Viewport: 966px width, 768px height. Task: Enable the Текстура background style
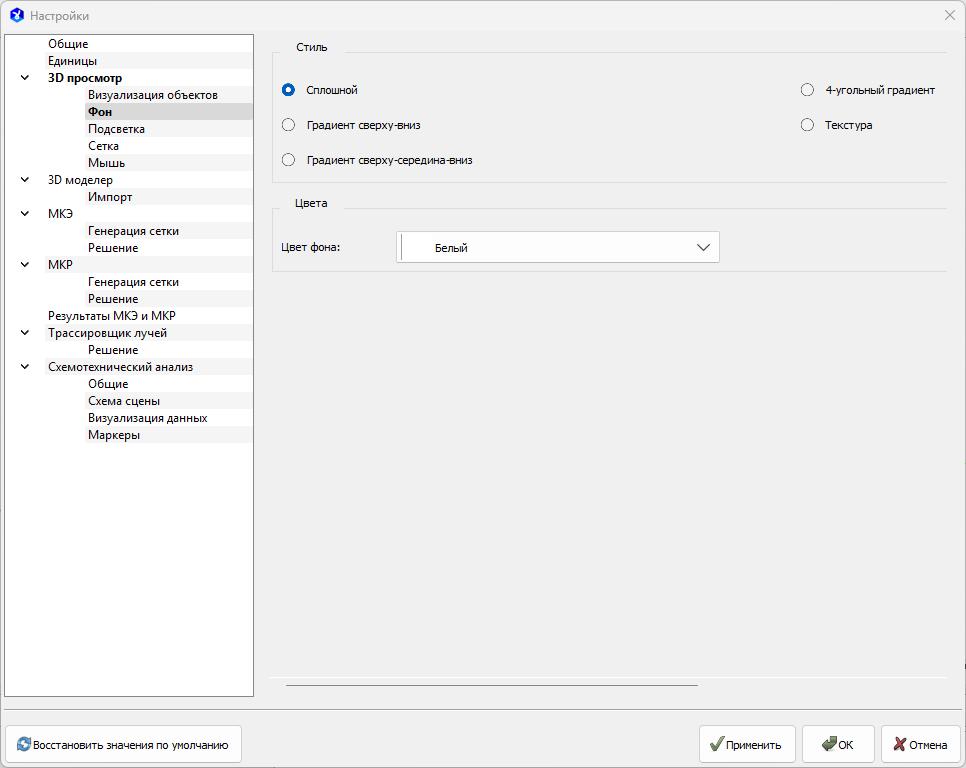(808, 125)
